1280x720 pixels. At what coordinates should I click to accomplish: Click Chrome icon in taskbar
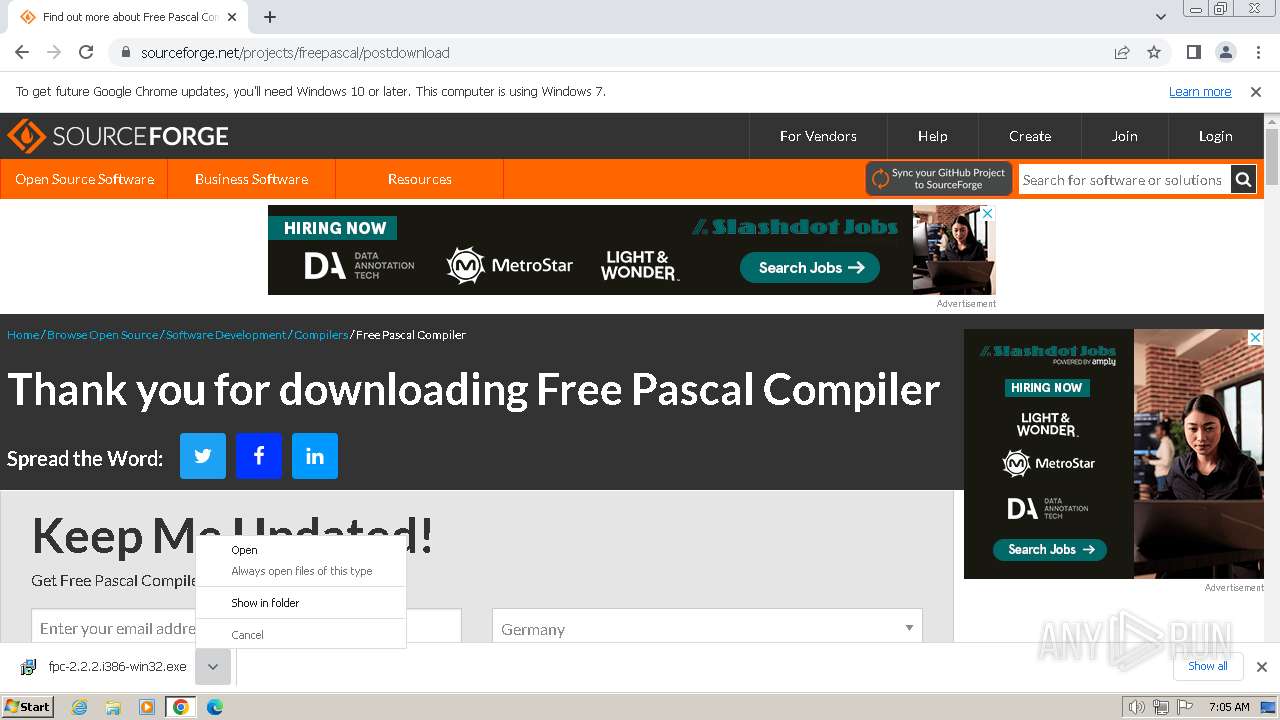point(180,707)
